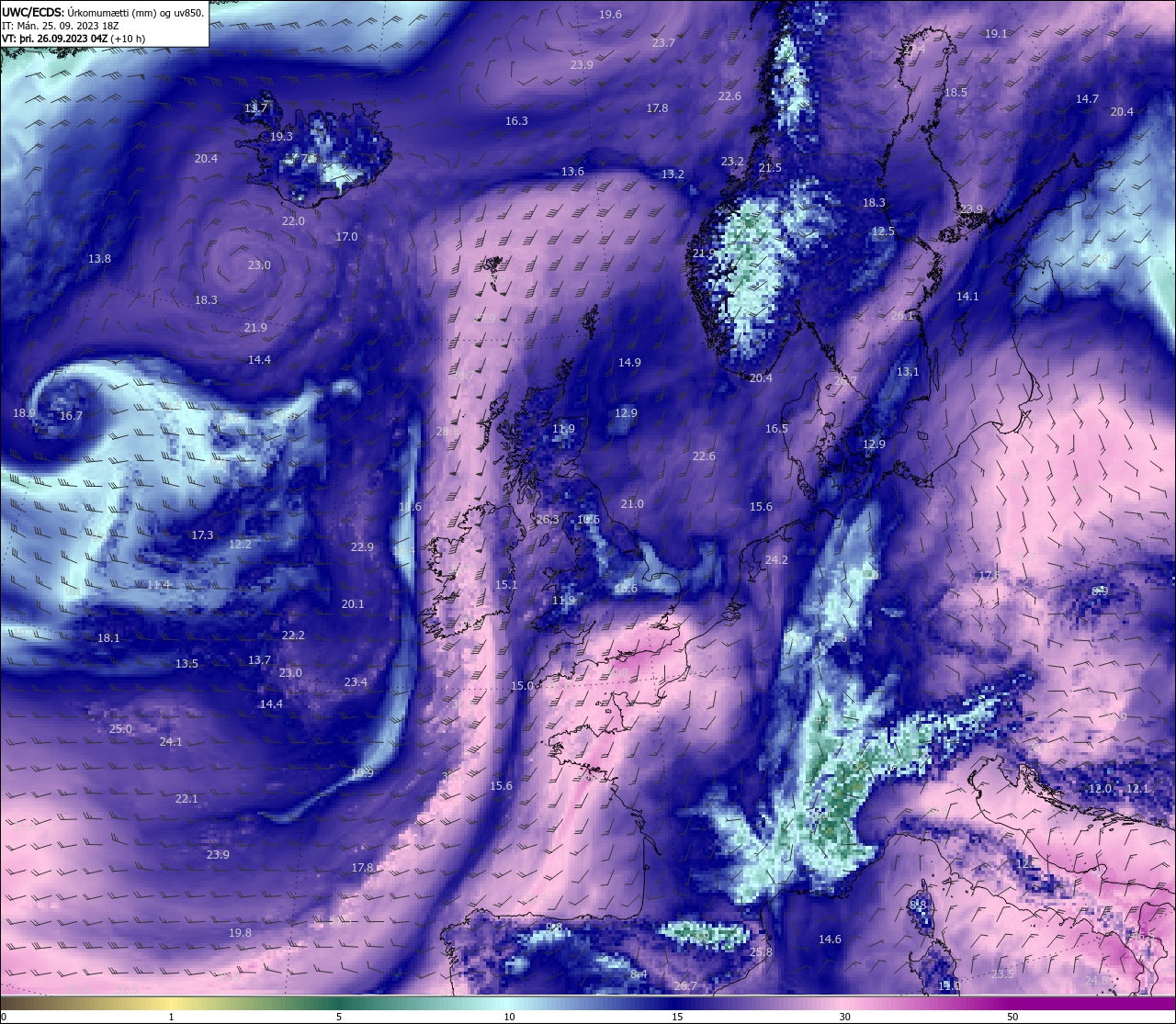Click the '24.1' value on the map
This screenshot has height=1024, width=1176.
coord(171,742)
